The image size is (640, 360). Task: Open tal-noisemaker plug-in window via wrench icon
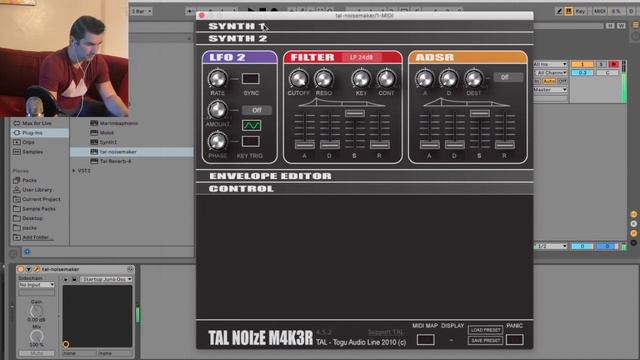point(37,269)
